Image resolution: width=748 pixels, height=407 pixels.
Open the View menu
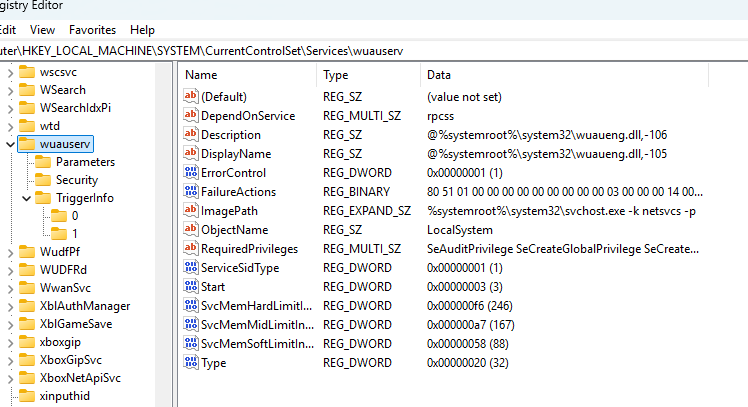click(x=43, y=30)
